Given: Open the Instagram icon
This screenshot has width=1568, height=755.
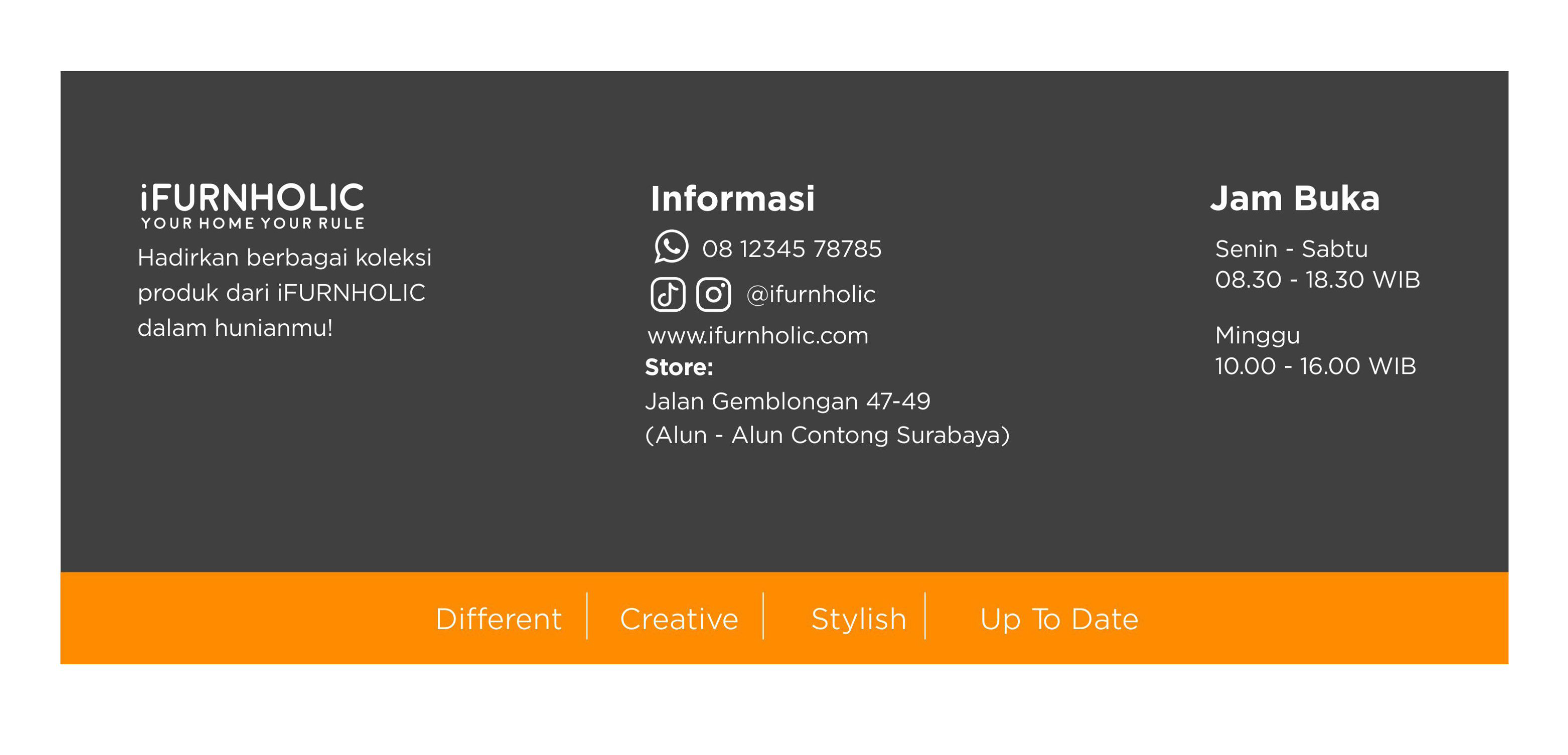Looking at the screenshot, I should (x=713, y=294).
